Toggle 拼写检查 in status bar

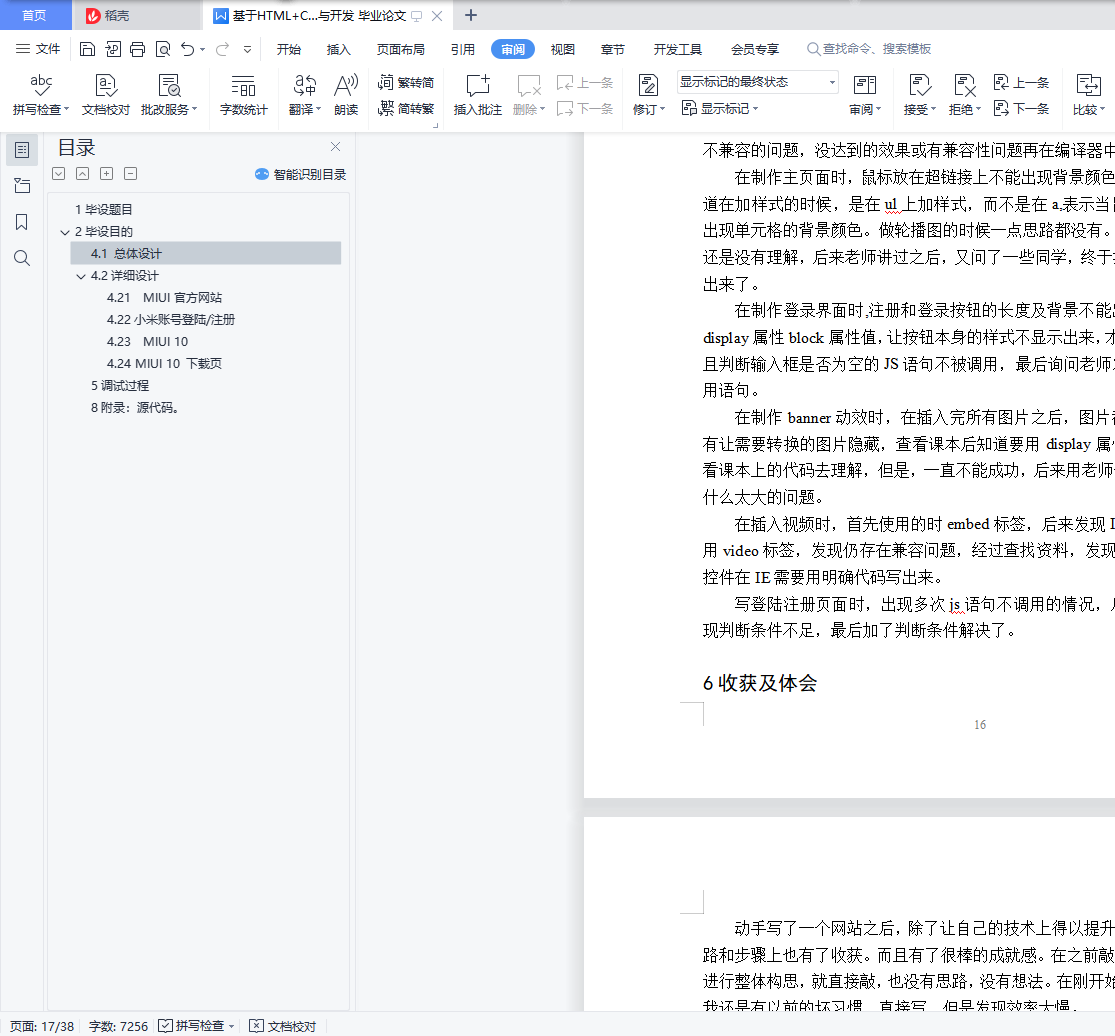196,1026
